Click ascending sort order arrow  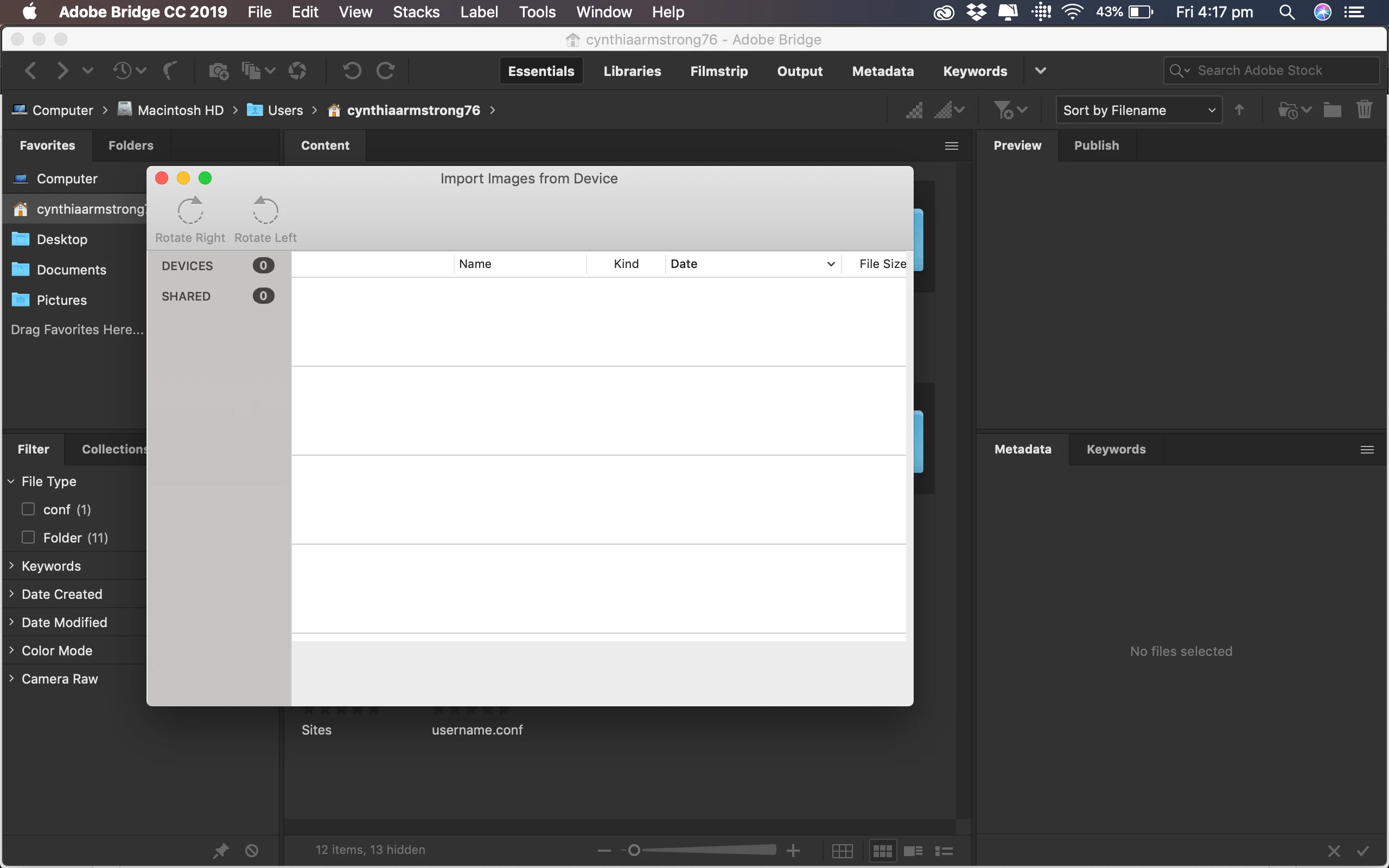click(x=1240, y=110)
